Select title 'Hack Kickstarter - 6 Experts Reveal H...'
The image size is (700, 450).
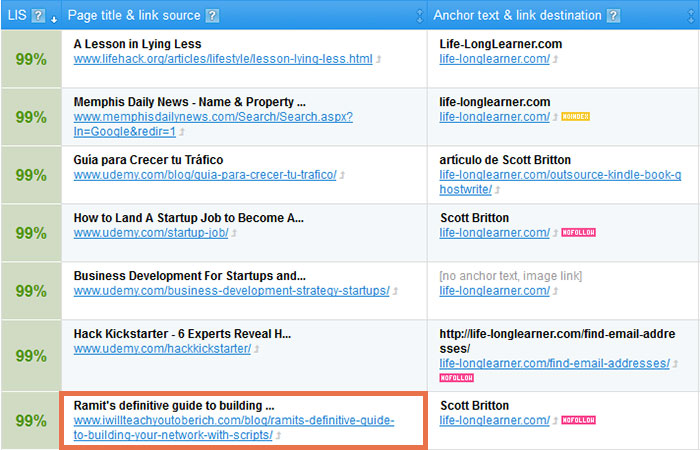coord(182,334)
